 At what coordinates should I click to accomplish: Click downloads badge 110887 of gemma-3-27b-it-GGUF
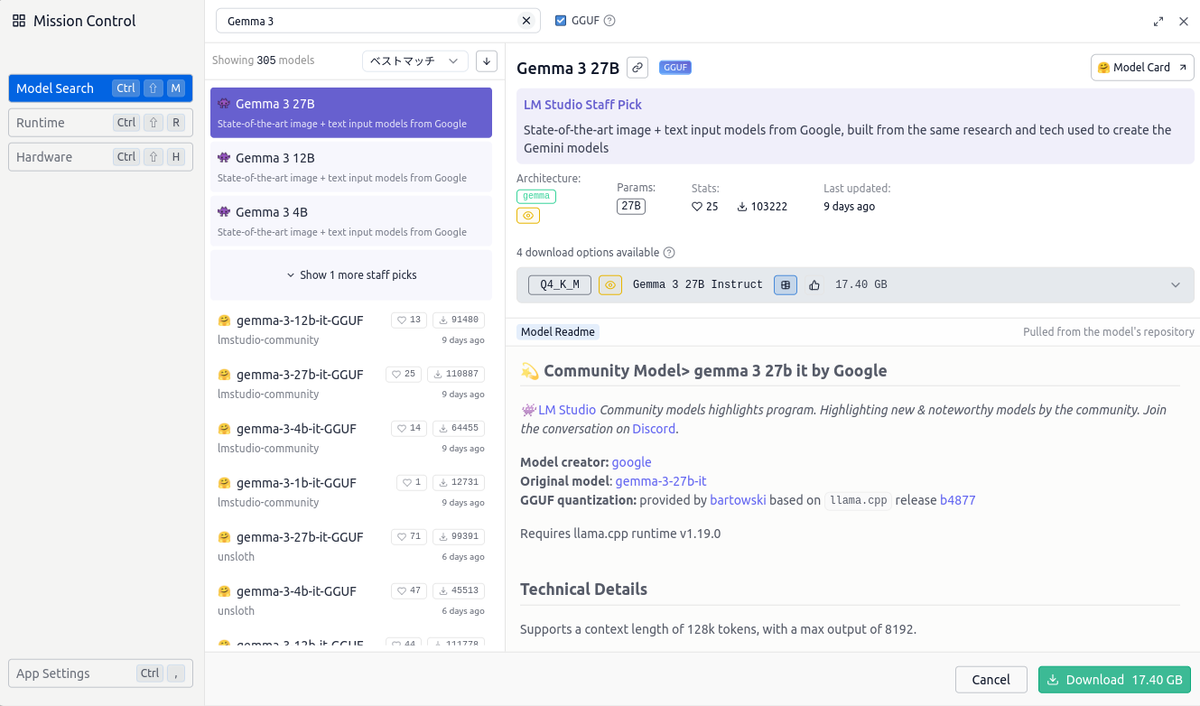(455, 374)
